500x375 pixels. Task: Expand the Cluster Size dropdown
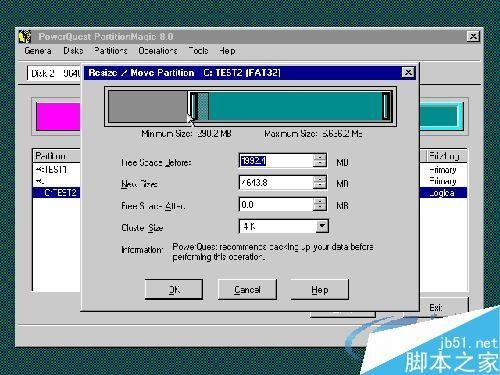tap(322, 226)
